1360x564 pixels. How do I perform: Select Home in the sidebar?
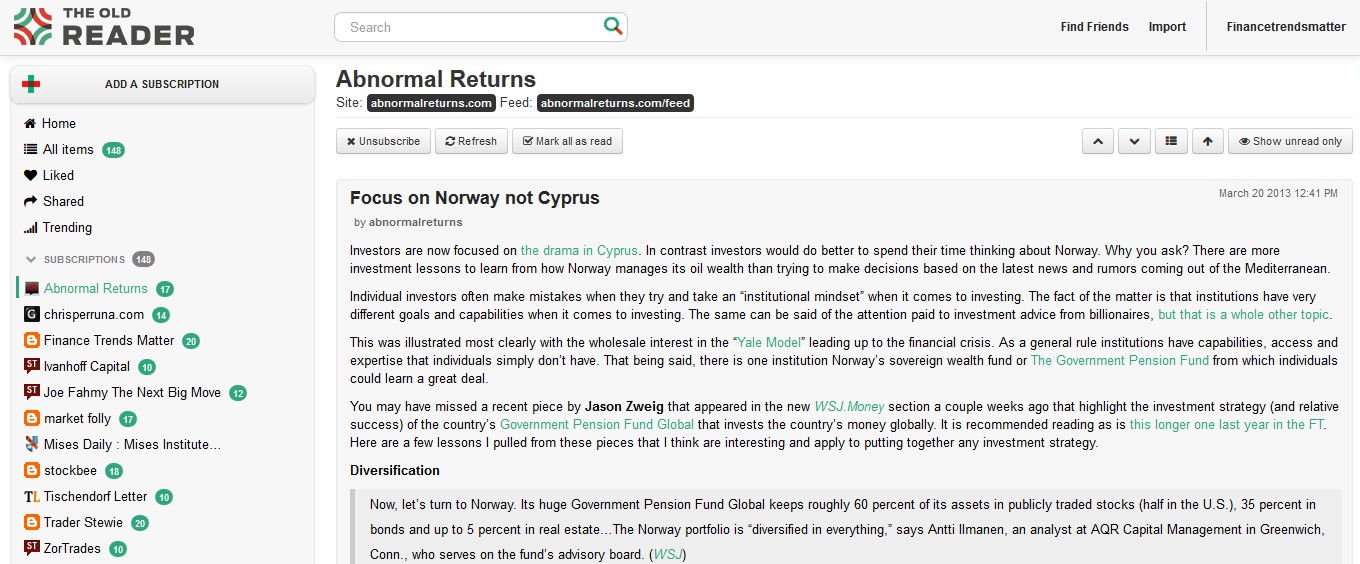click(x=59, y=123)
